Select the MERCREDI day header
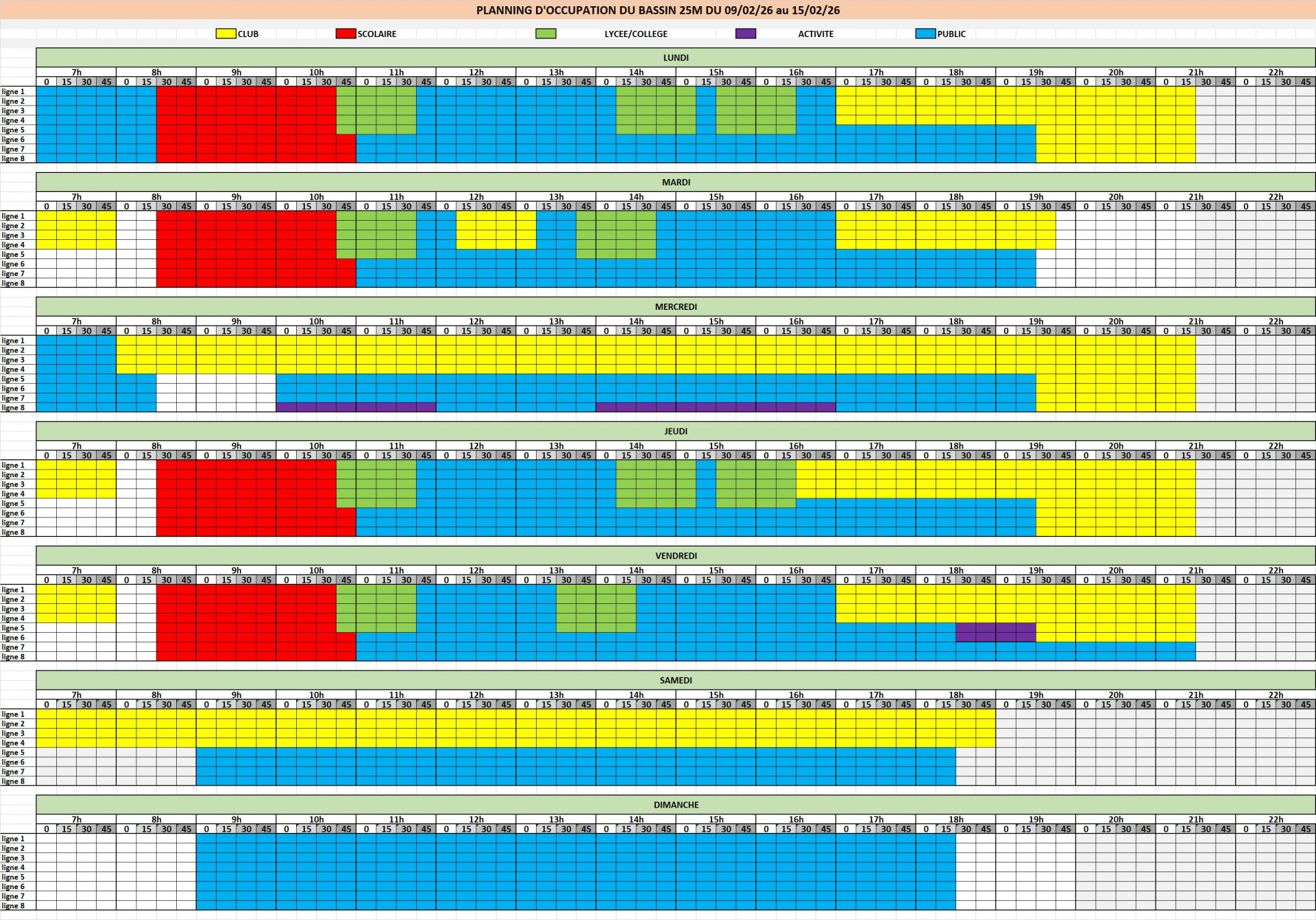Screen dimensions: 1316x920 point(675,306)
